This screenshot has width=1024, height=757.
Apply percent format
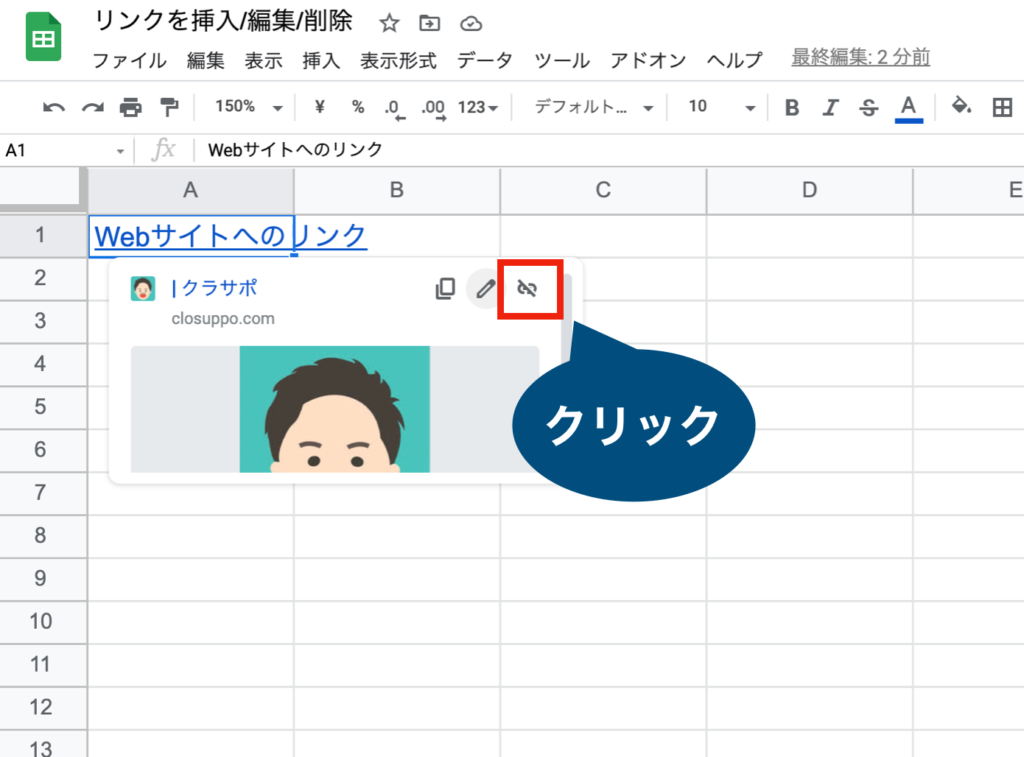[x=358, y=106]
